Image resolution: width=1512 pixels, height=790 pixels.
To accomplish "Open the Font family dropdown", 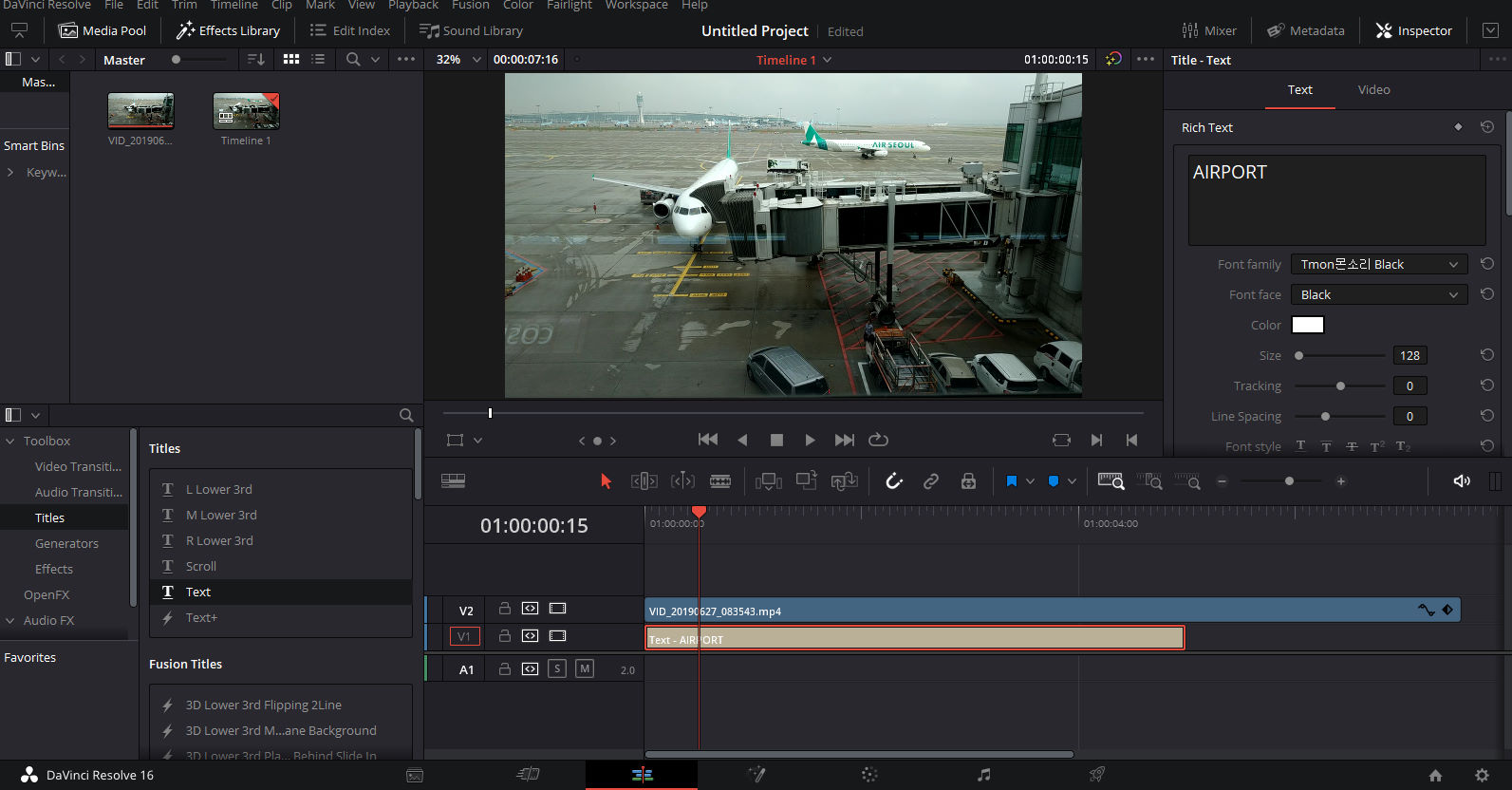I will click(1378, 264).
